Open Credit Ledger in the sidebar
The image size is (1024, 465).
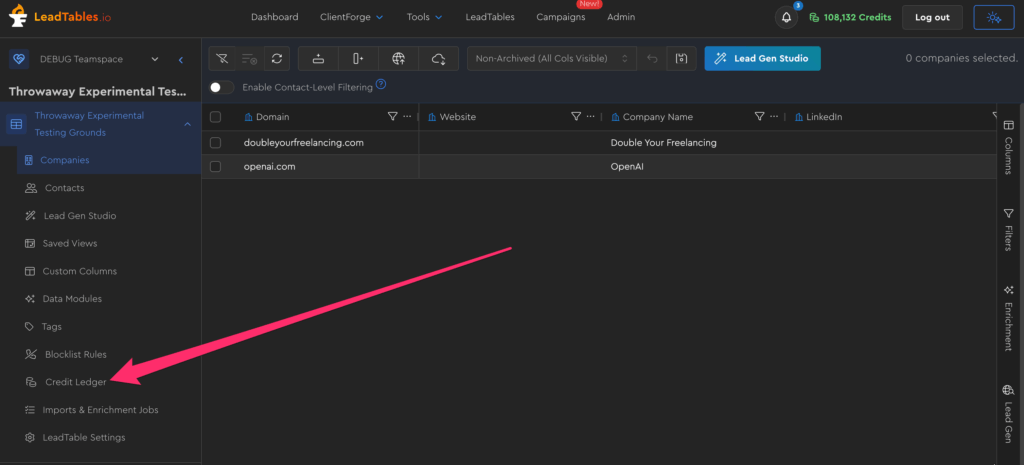[x=75, y=382]
